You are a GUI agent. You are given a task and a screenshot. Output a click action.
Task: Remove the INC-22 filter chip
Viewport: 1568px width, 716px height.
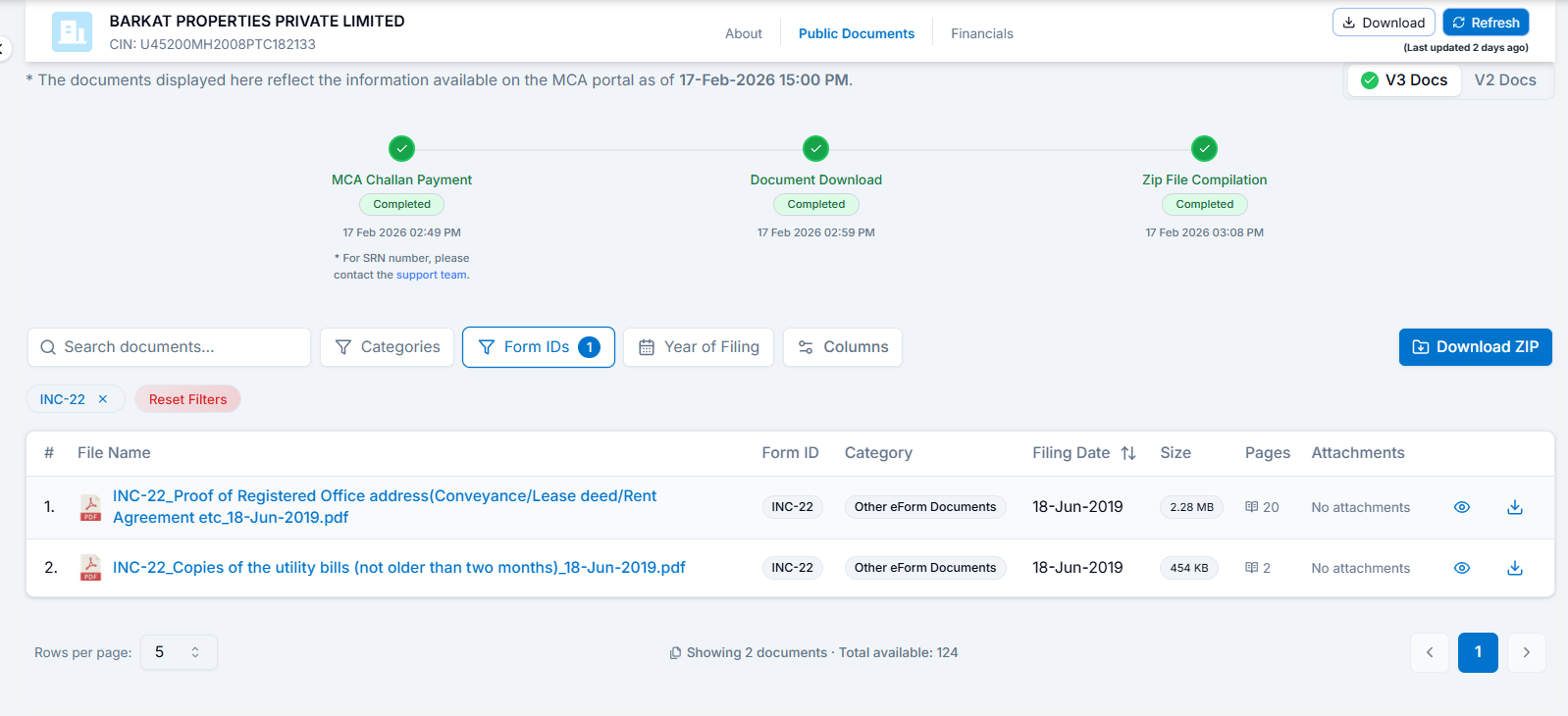103,399
